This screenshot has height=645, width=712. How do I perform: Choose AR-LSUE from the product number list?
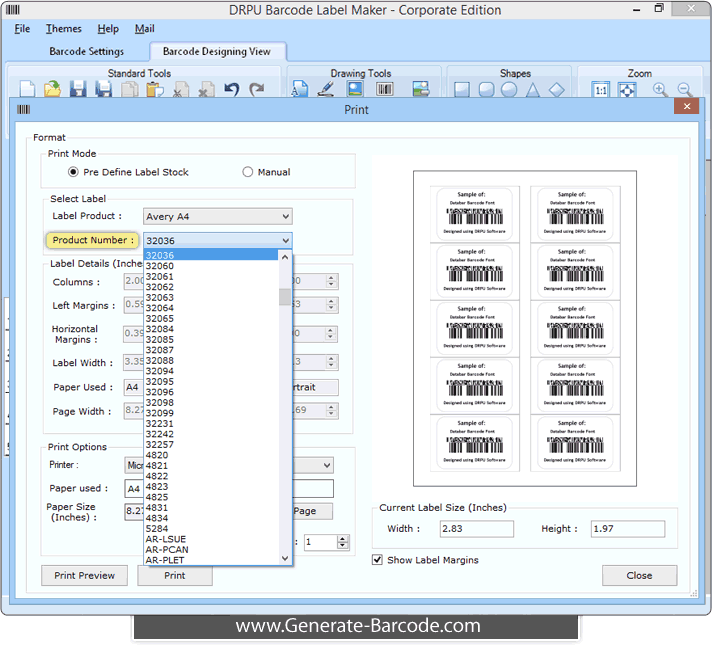tap(211, 539)
